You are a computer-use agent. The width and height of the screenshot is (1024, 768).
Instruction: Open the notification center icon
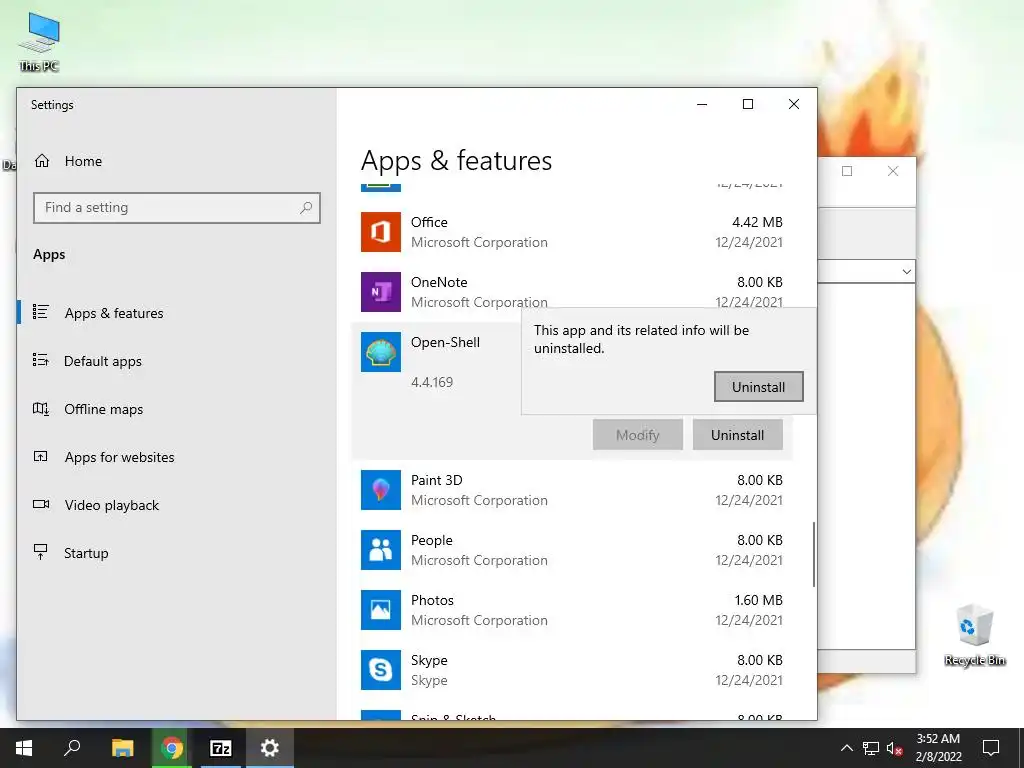pyautogui.click(x=991, y=748)
